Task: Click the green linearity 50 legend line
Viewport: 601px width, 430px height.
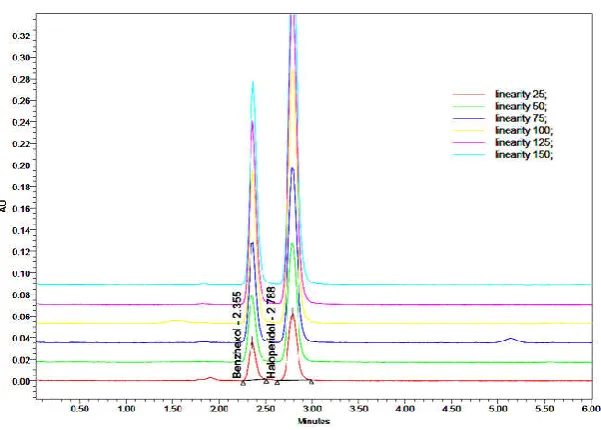Action: 469,106
